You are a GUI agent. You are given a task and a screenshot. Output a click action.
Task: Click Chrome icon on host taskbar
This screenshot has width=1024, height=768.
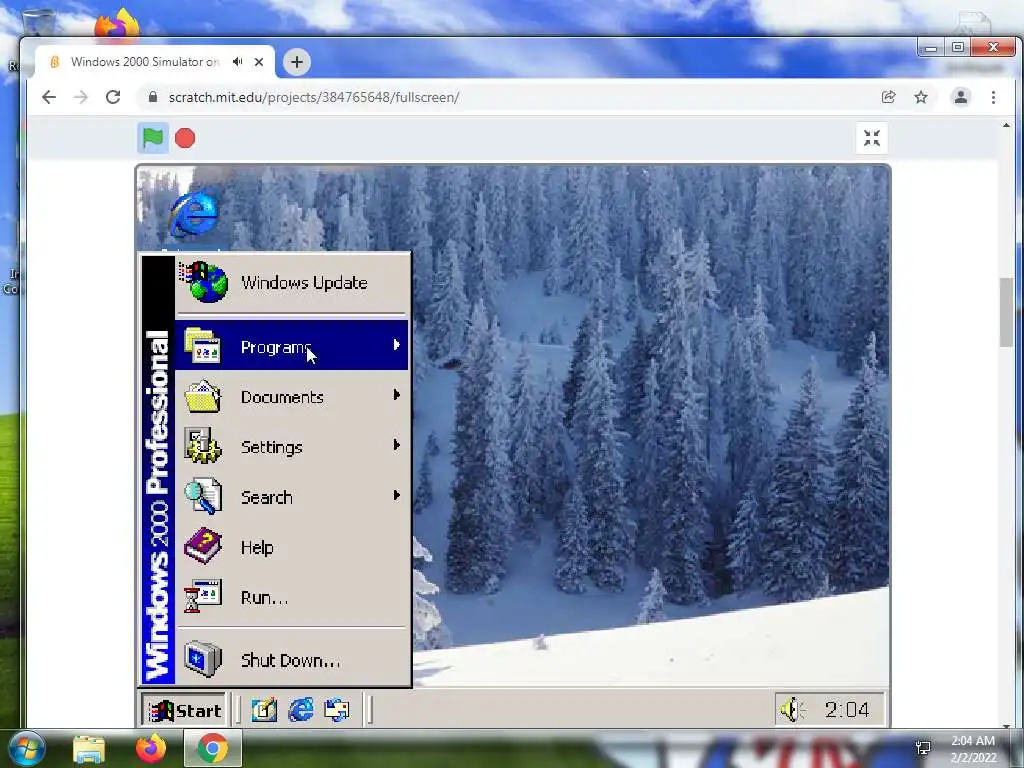pos(212,748)
